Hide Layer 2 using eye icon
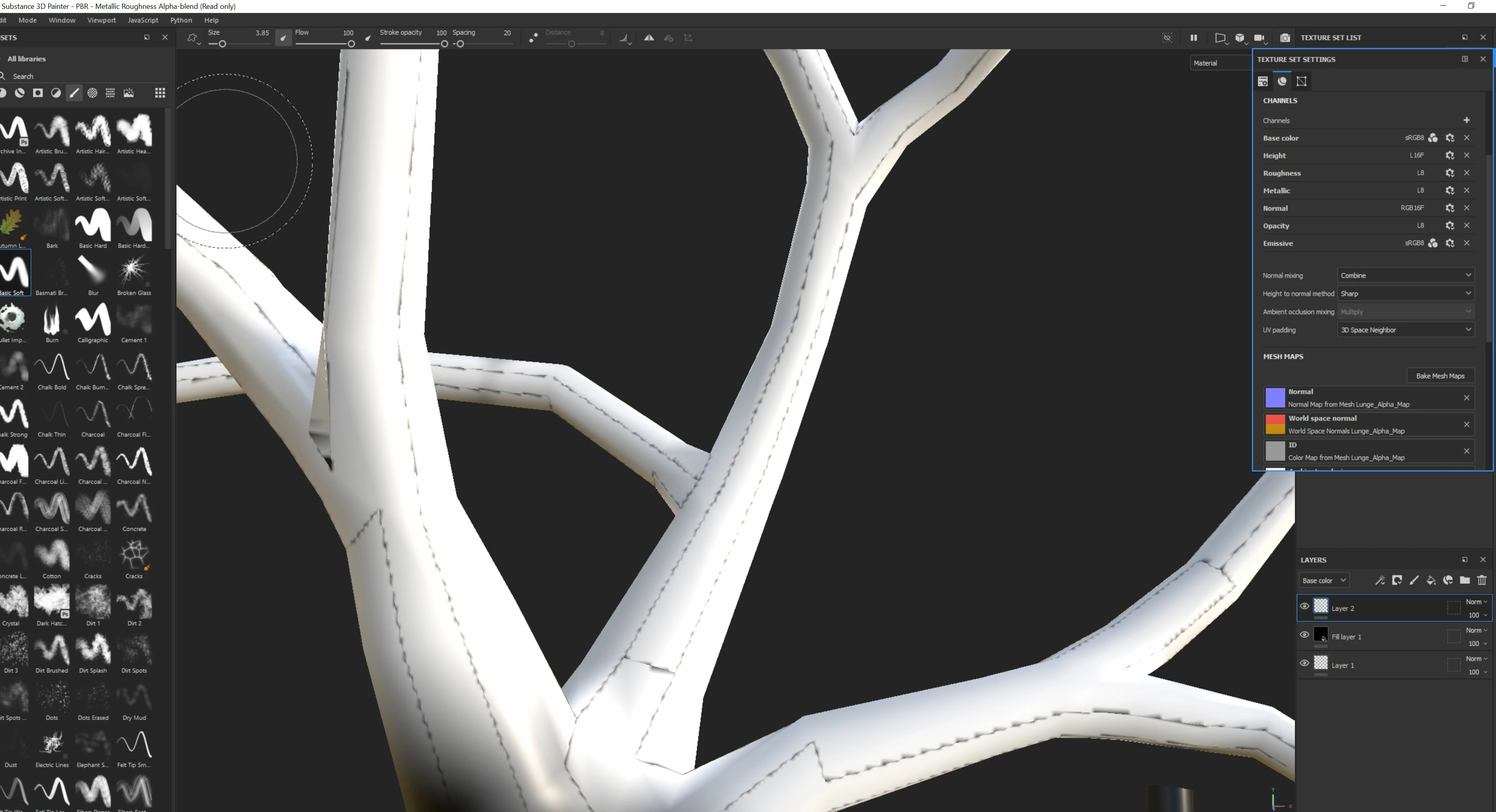The height and width of the screenshot is (812, 1496). tap(1304, 606)
